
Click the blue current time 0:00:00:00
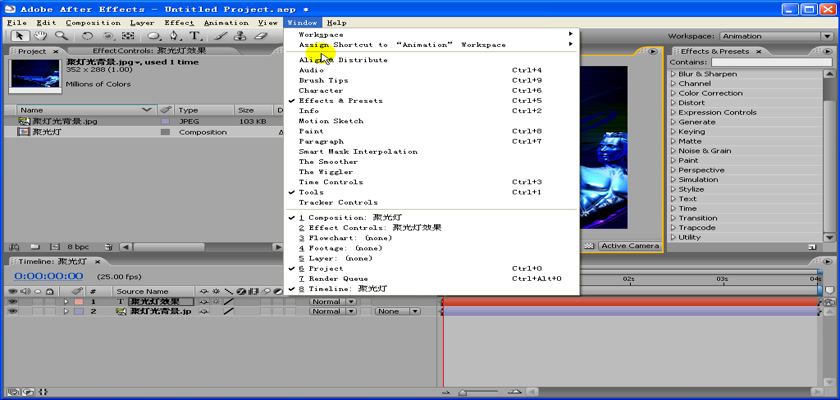[49, 276]
